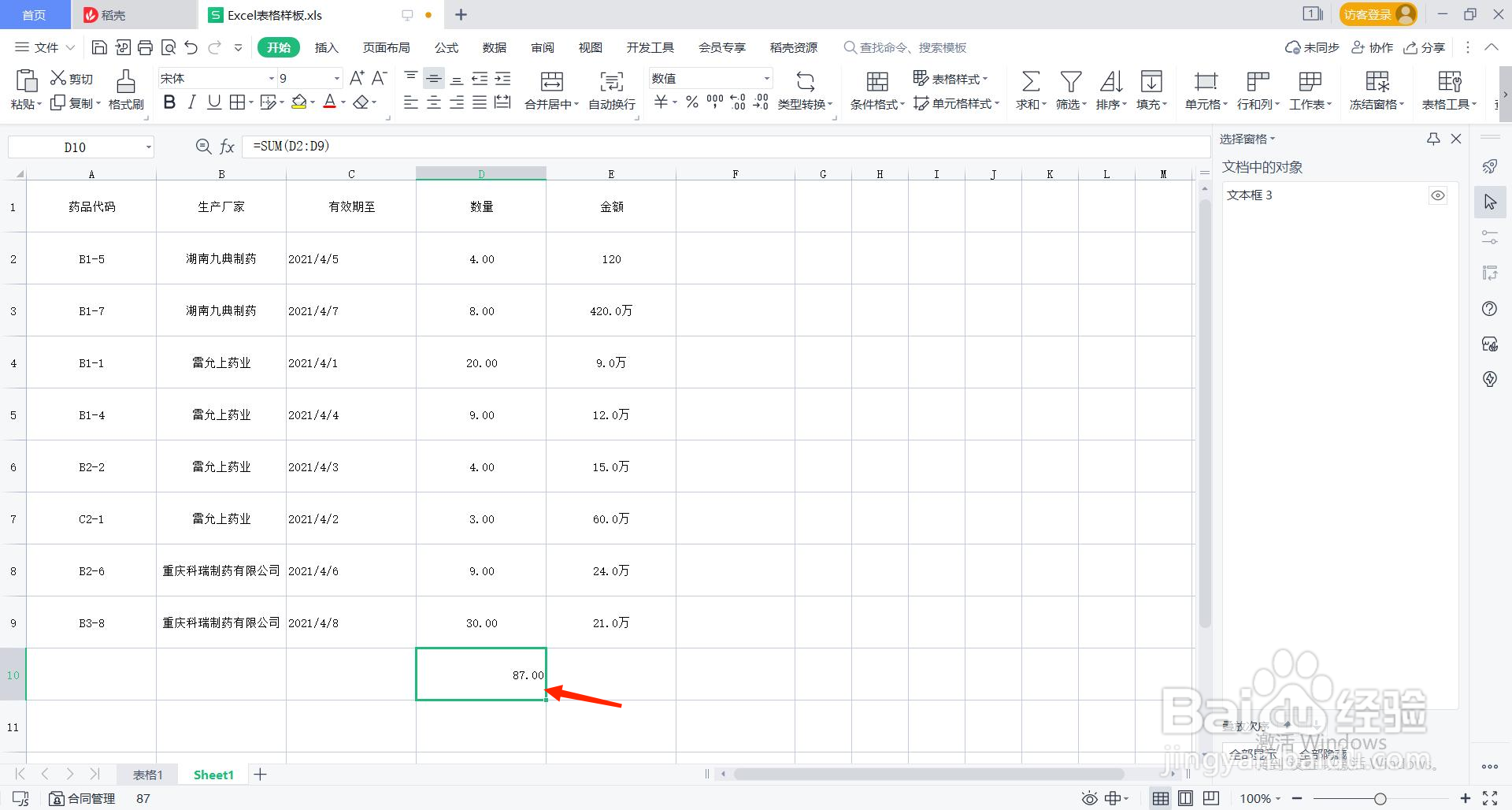Apply Bold formatting
Image resolution: width=1512 pixels, height=810 pixels.
169,102
